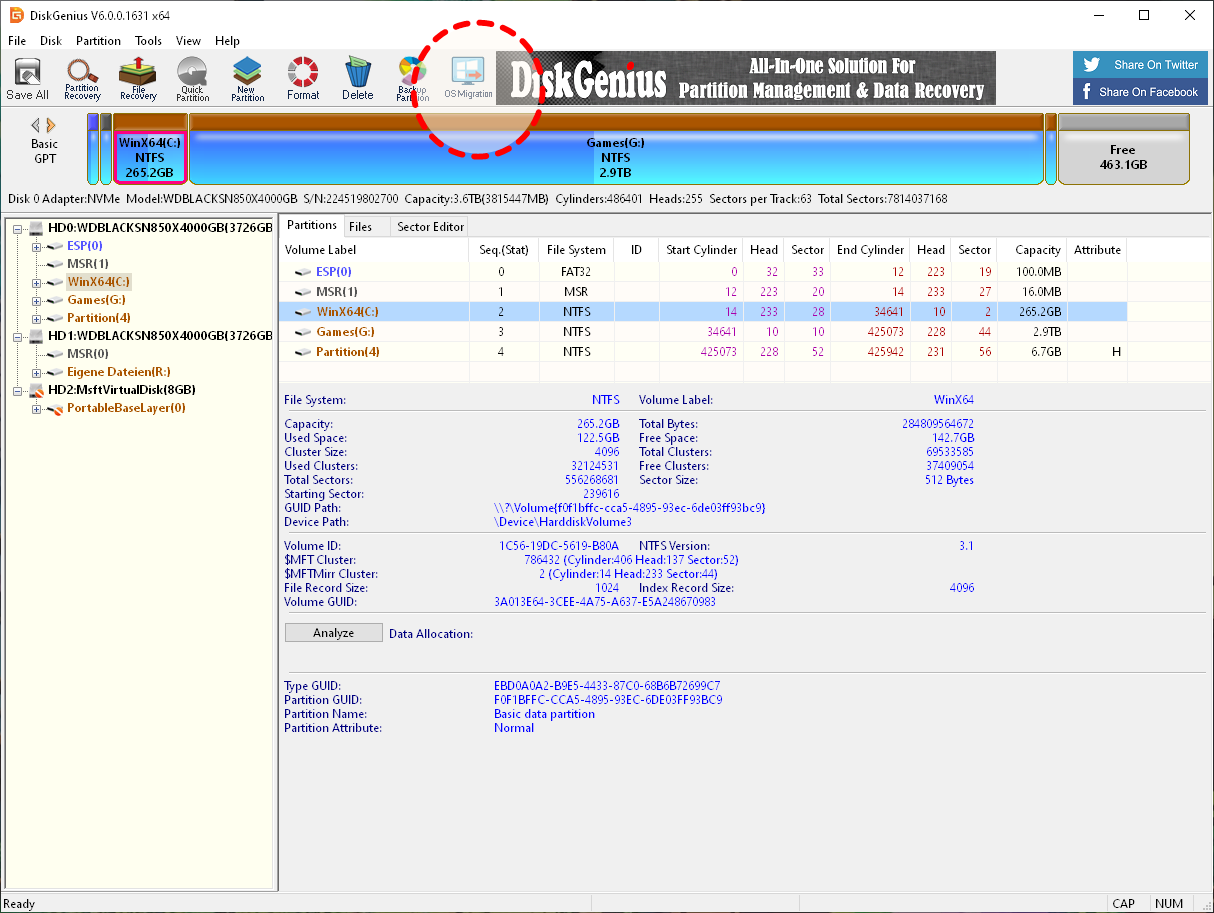This screenshot has width=1214, height=913.
Task: Click Share On Facebook
Action: [x=1140, y=91]
